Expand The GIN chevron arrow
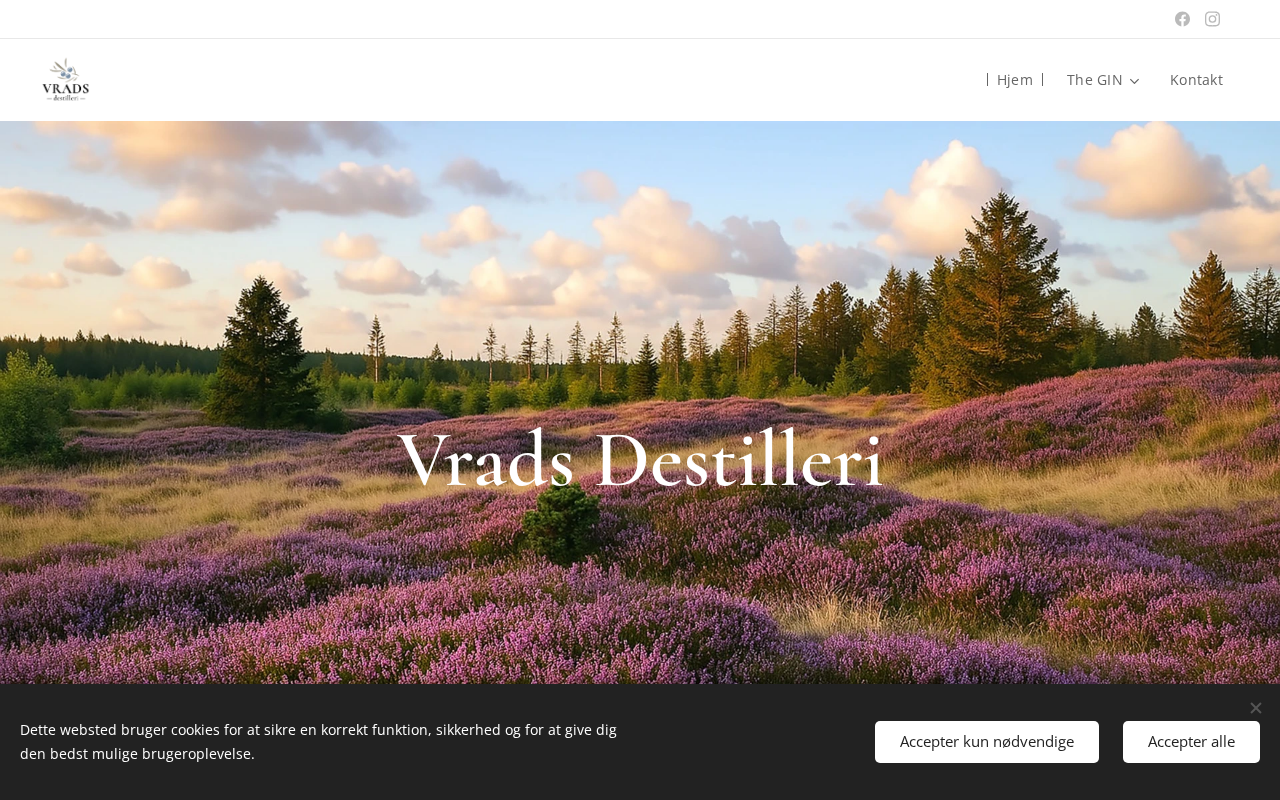The width and height of the screenshot is (1280, 800). click(1134, 81)
